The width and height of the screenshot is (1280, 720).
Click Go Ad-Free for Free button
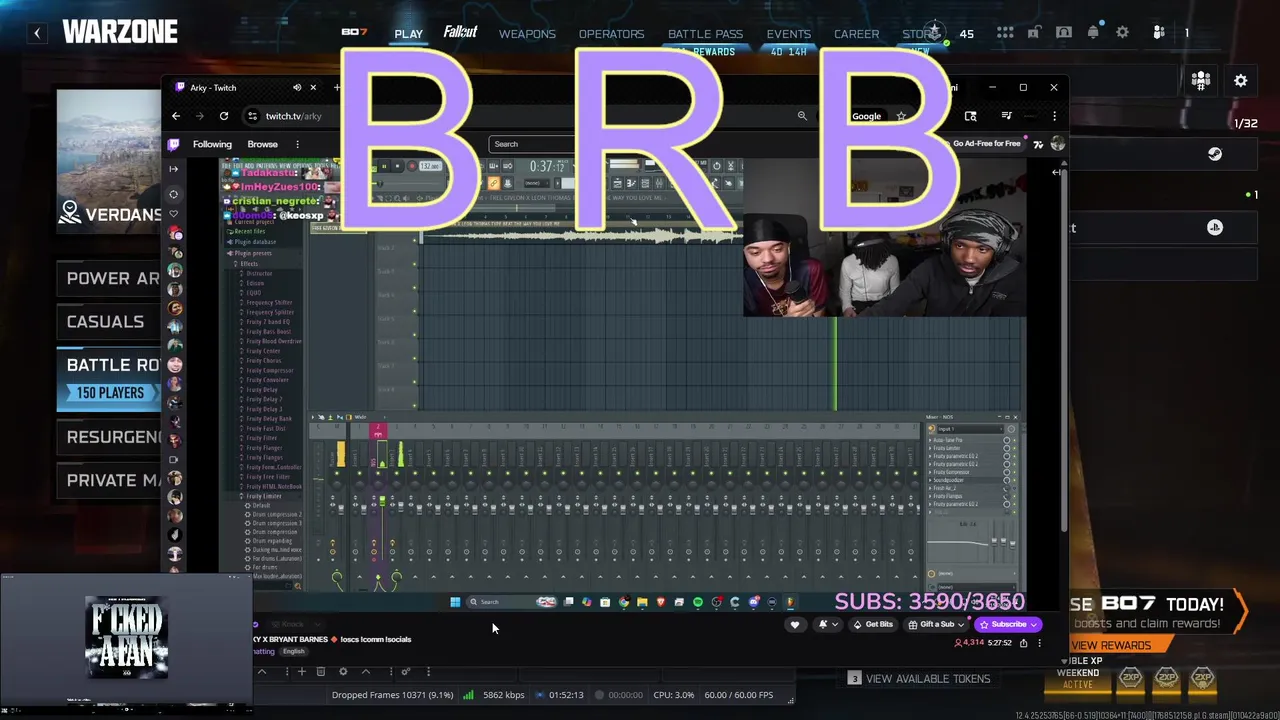[x=986, y=144]
